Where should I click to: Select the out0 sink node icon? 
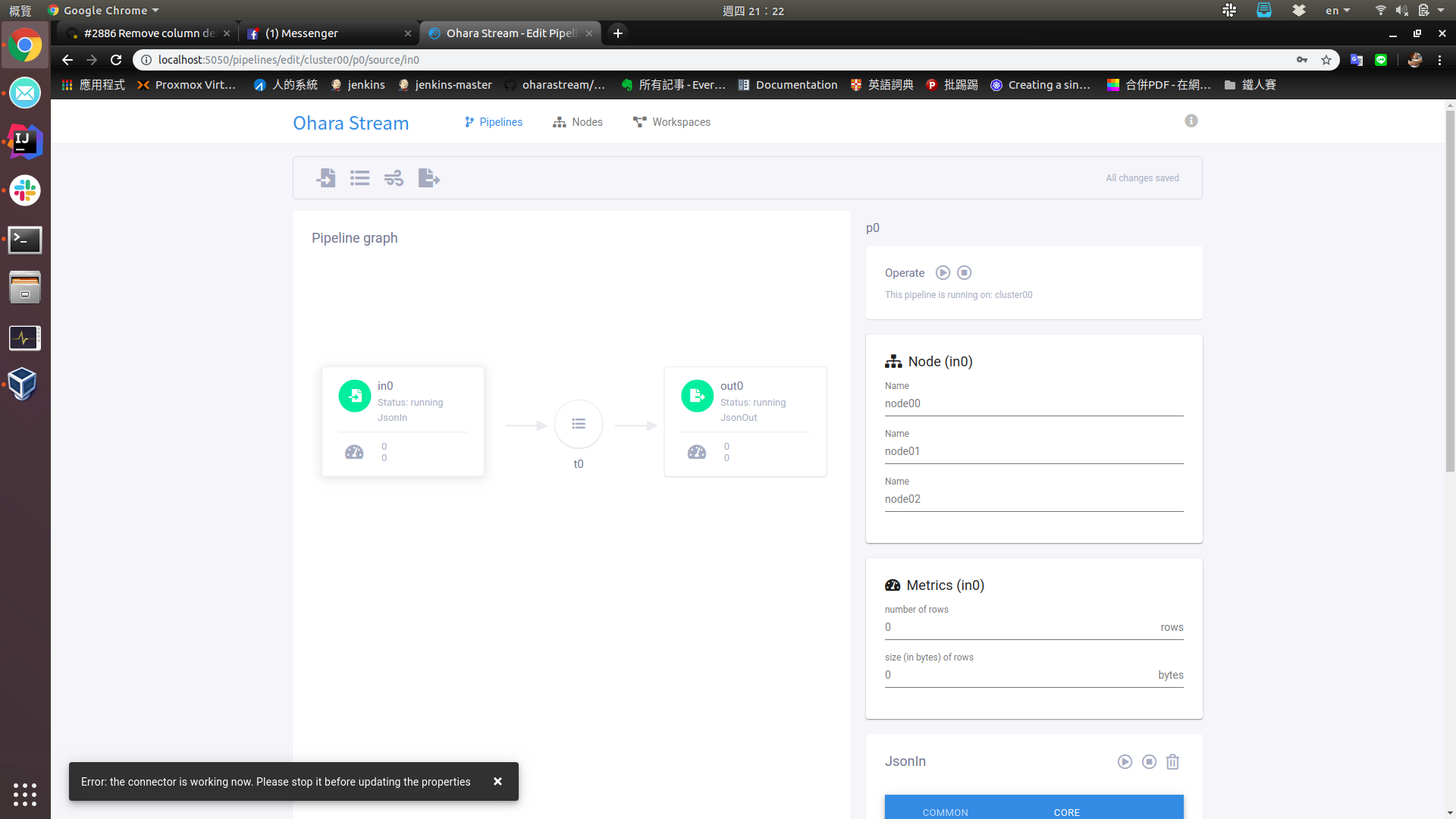[697, 396]
